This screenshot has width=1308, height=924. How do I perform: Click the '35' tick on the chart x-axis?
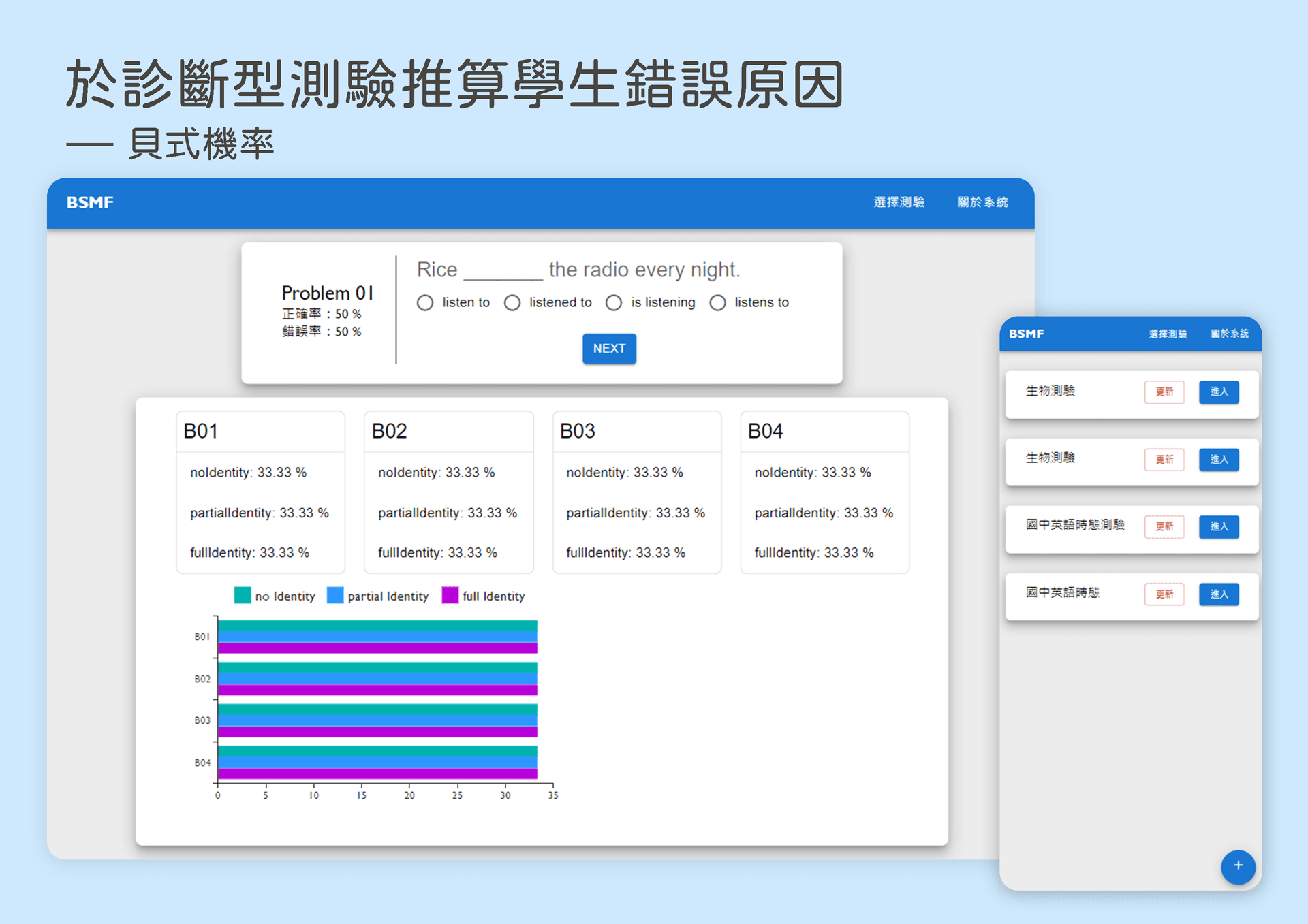click(553, 795)
